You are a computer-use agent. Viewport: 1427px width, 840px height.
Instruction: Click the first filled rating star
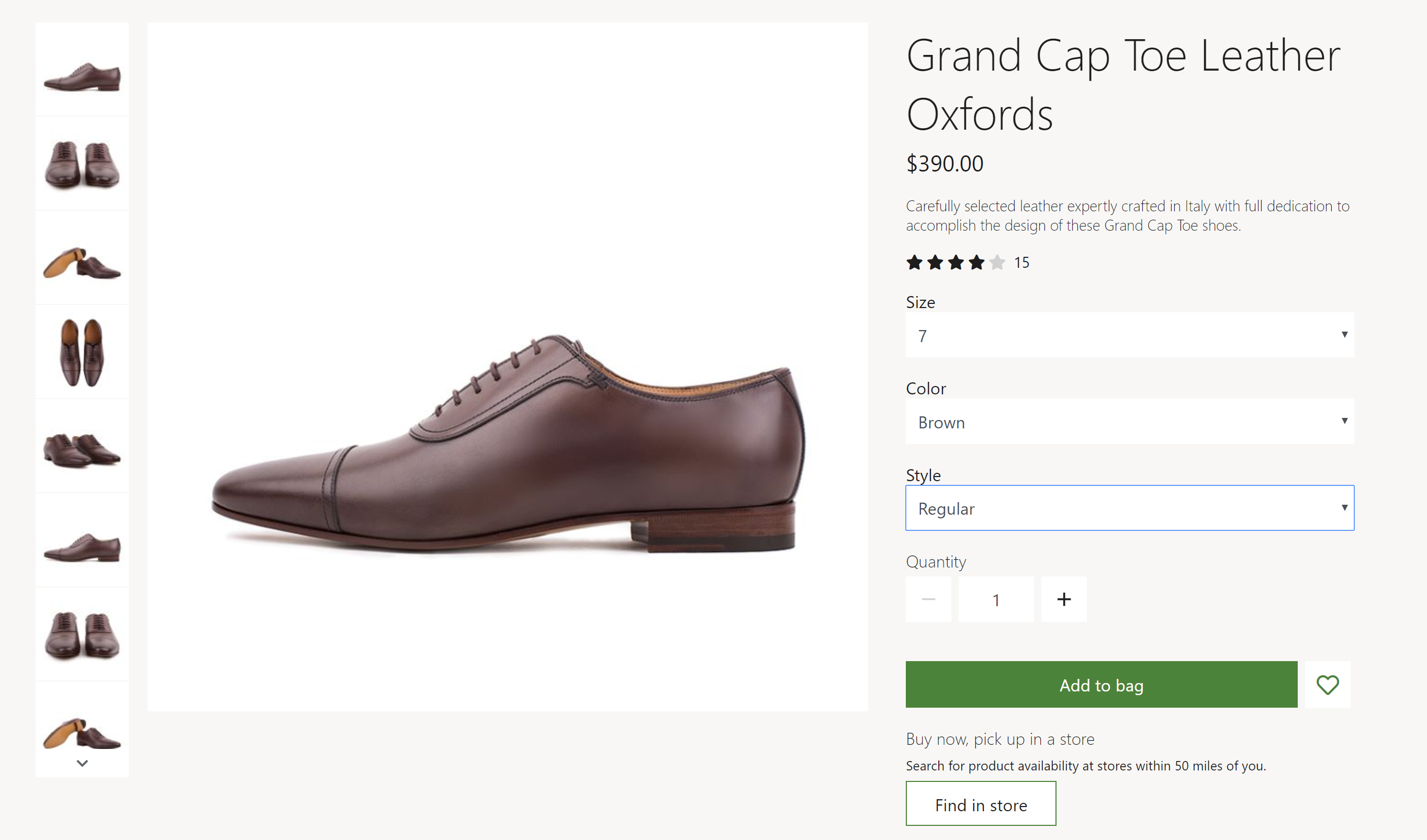click(x=914, y=262)
